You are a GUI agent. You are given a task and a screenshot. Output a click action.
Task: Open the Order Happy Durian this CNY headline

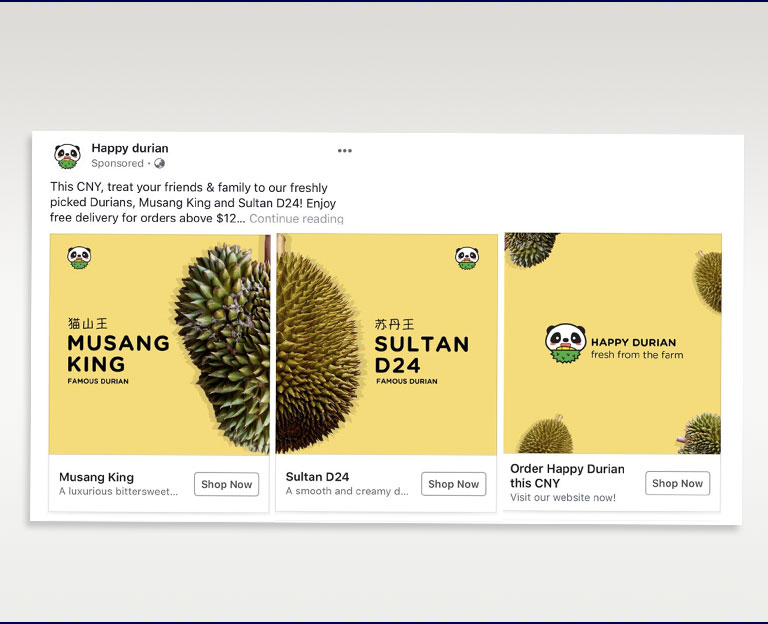(566, 475)
